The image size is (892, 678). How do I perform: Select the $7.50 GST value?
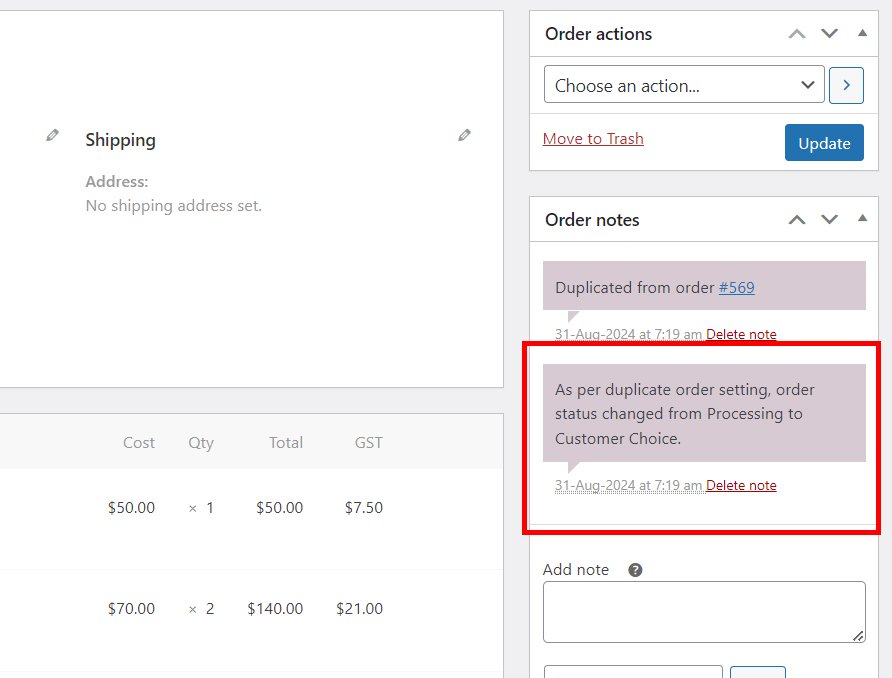pos(364,507)
